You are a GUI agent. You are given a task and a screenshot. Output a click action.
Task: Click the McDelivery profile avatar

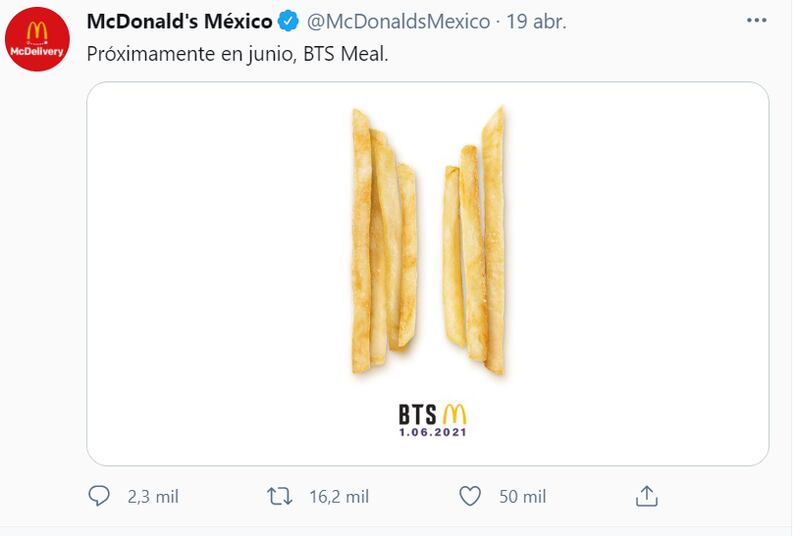pyautogui.click(x=37, y=39)
